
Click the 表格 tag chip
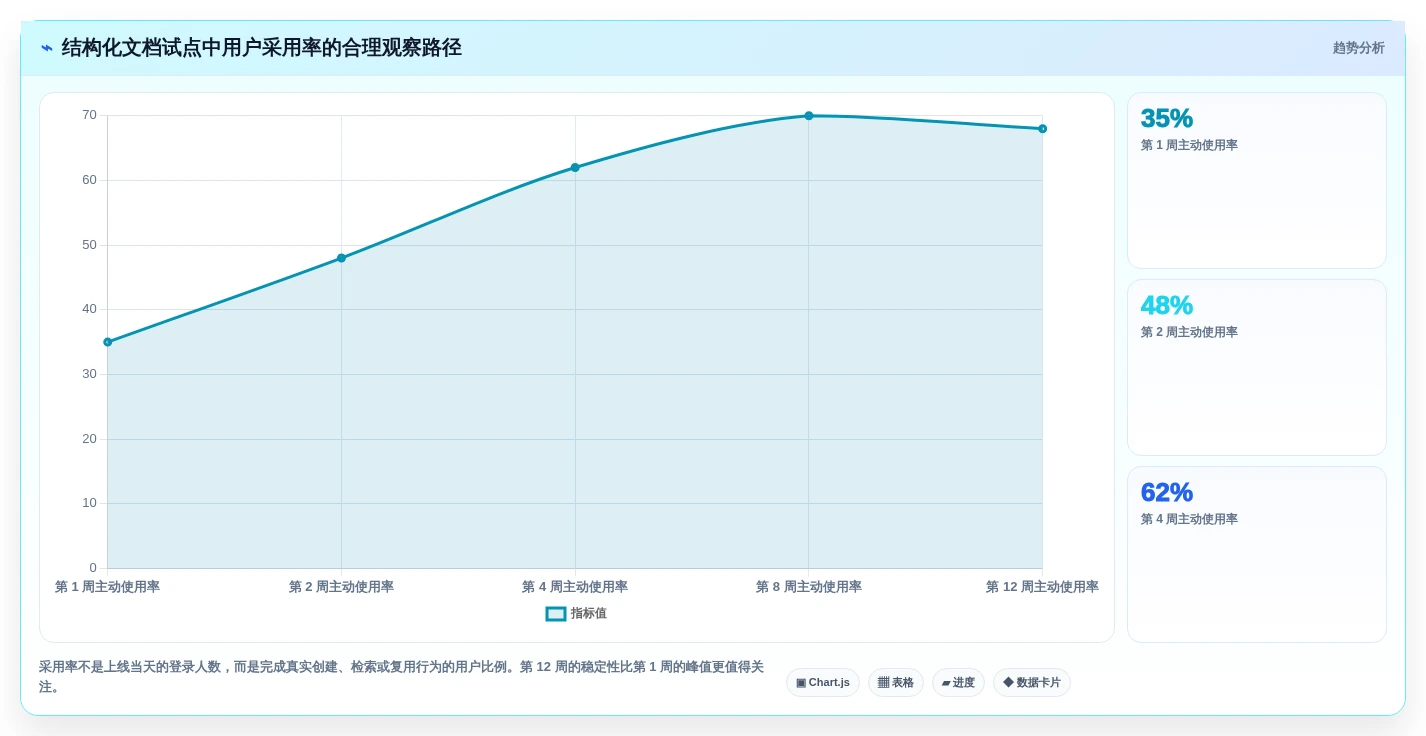[x=896, y=682]
